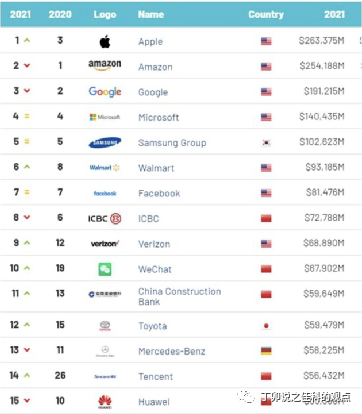Click the Amazon logo
The height and width of the screenshot is (414, 362).
pyautogui.click(x=105, y=65)
